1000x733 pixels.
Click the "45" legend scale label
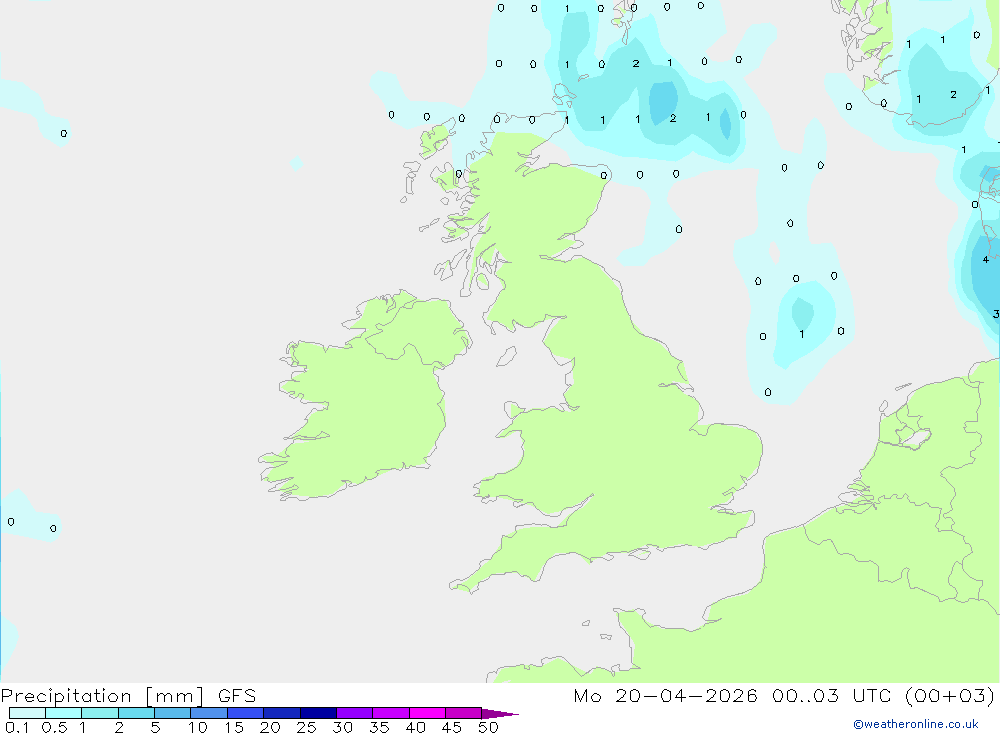click(452, 727)
